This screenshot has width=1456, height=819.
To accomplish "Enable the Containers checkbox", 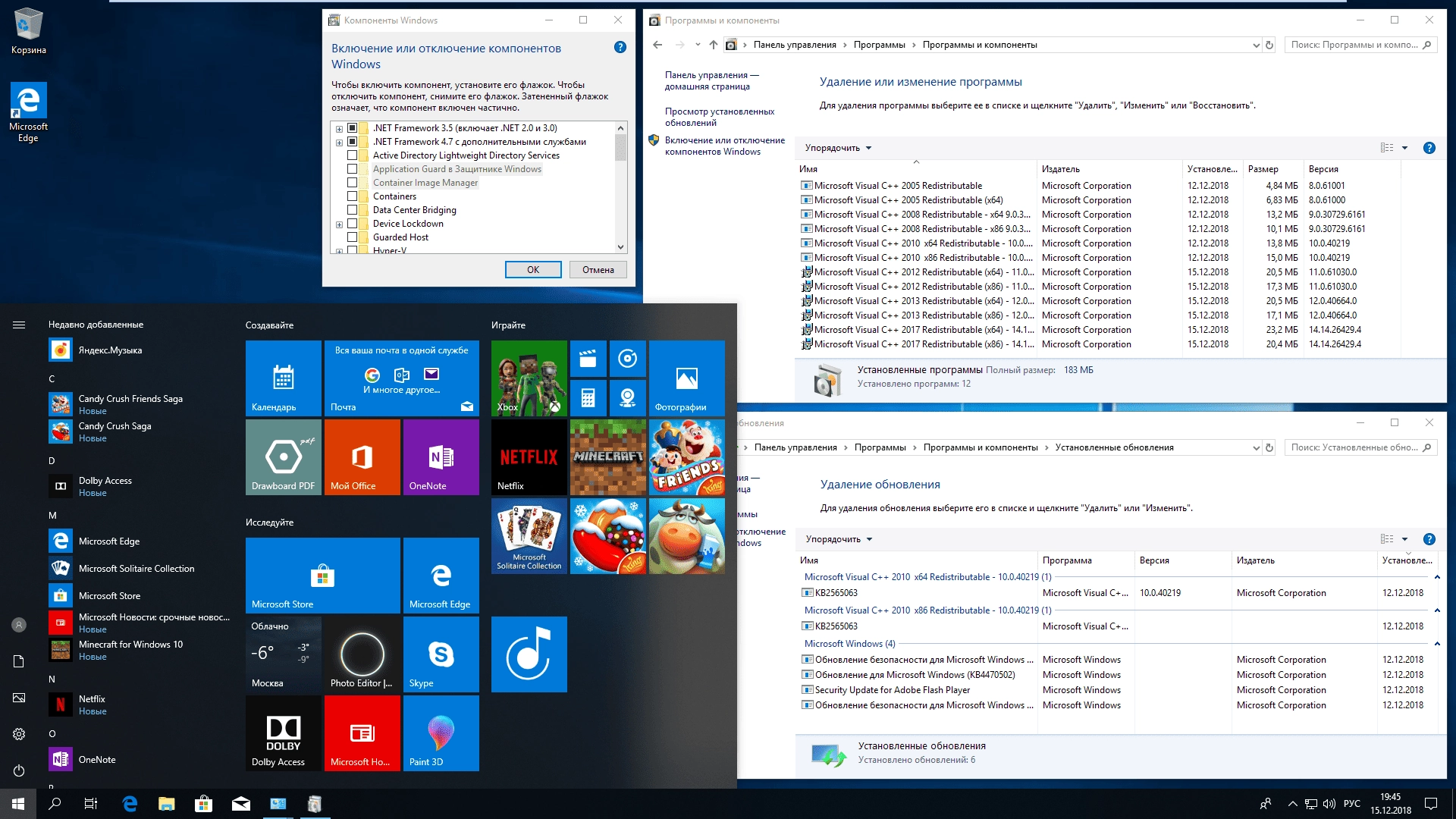I will (x=352, y=196).
